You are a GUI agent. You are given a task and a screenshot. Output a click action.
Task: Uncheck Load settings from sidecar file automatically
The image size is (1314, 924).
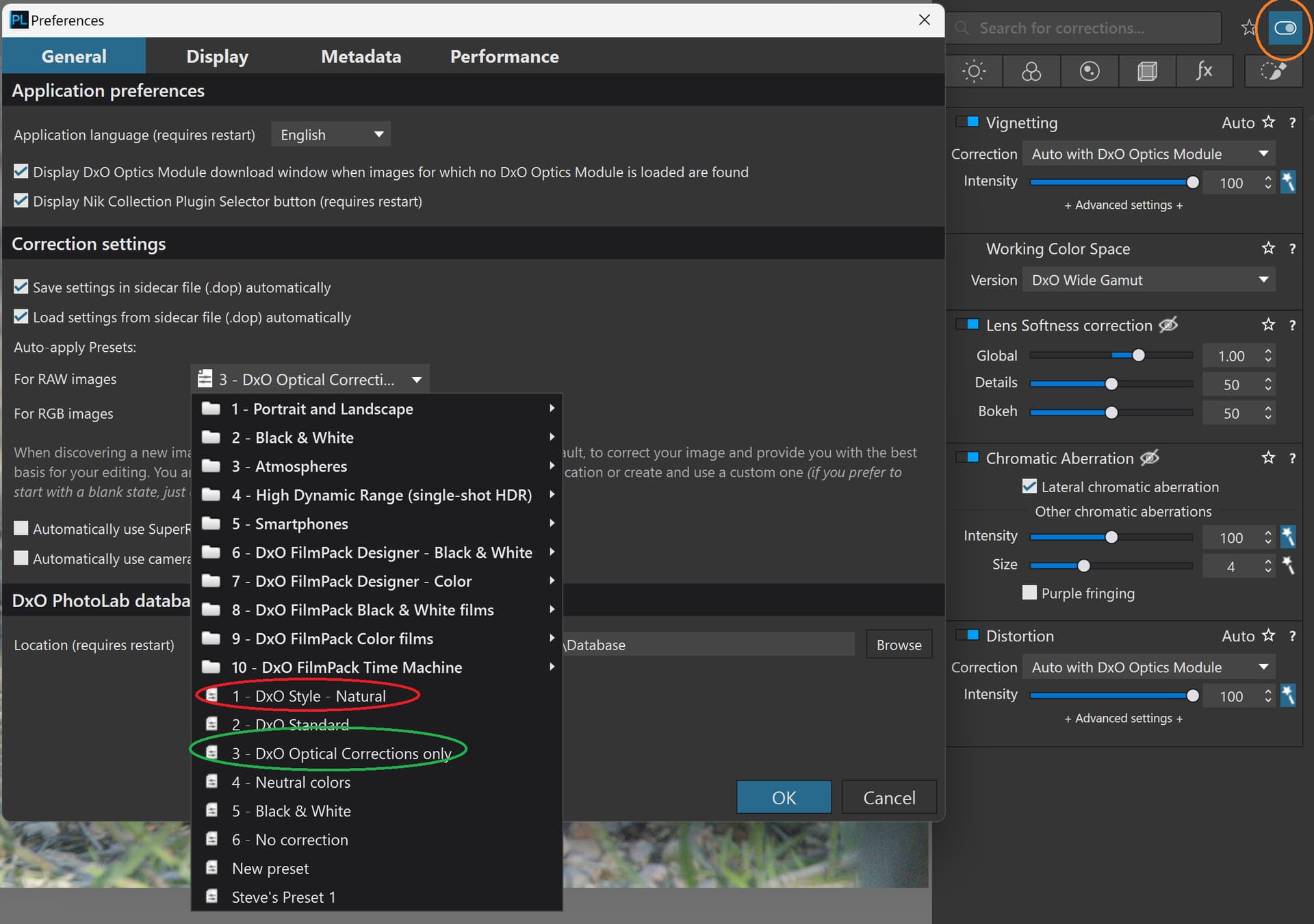[21, 316]
